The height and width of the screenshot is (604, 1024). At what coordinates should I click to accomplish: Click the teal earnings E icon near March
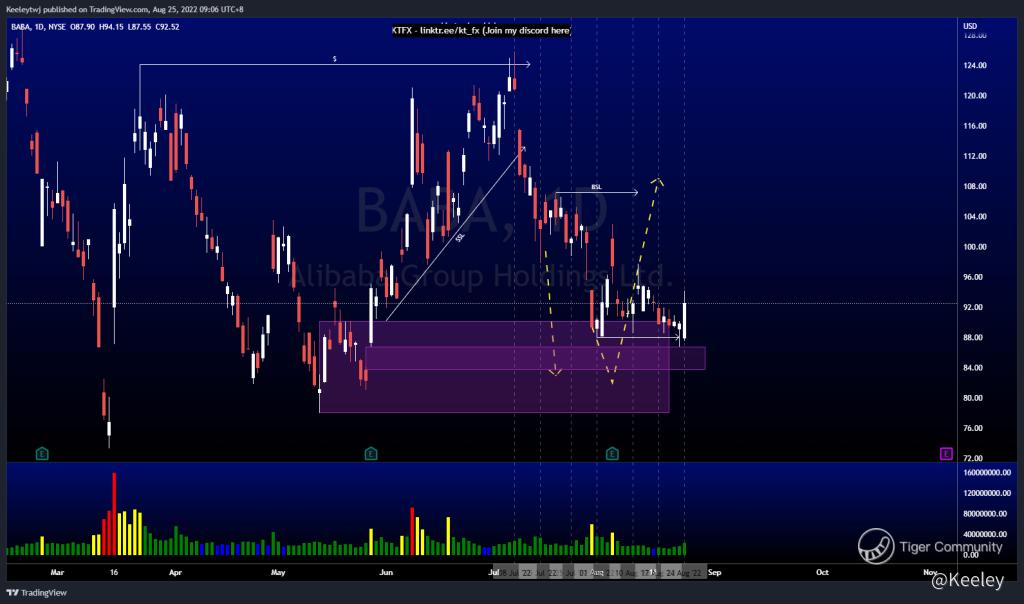pyautogui.click(x=42, y=453)
